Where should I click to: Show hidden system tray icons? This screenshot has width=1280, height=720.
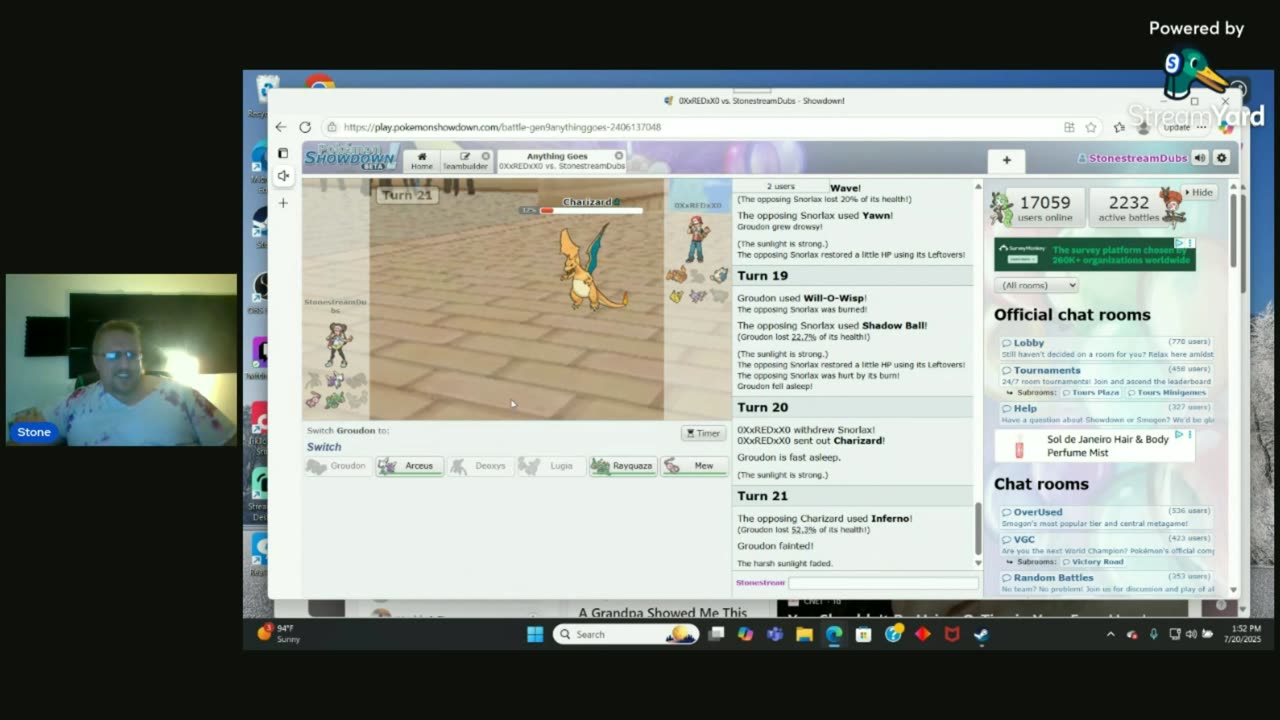1110,634
